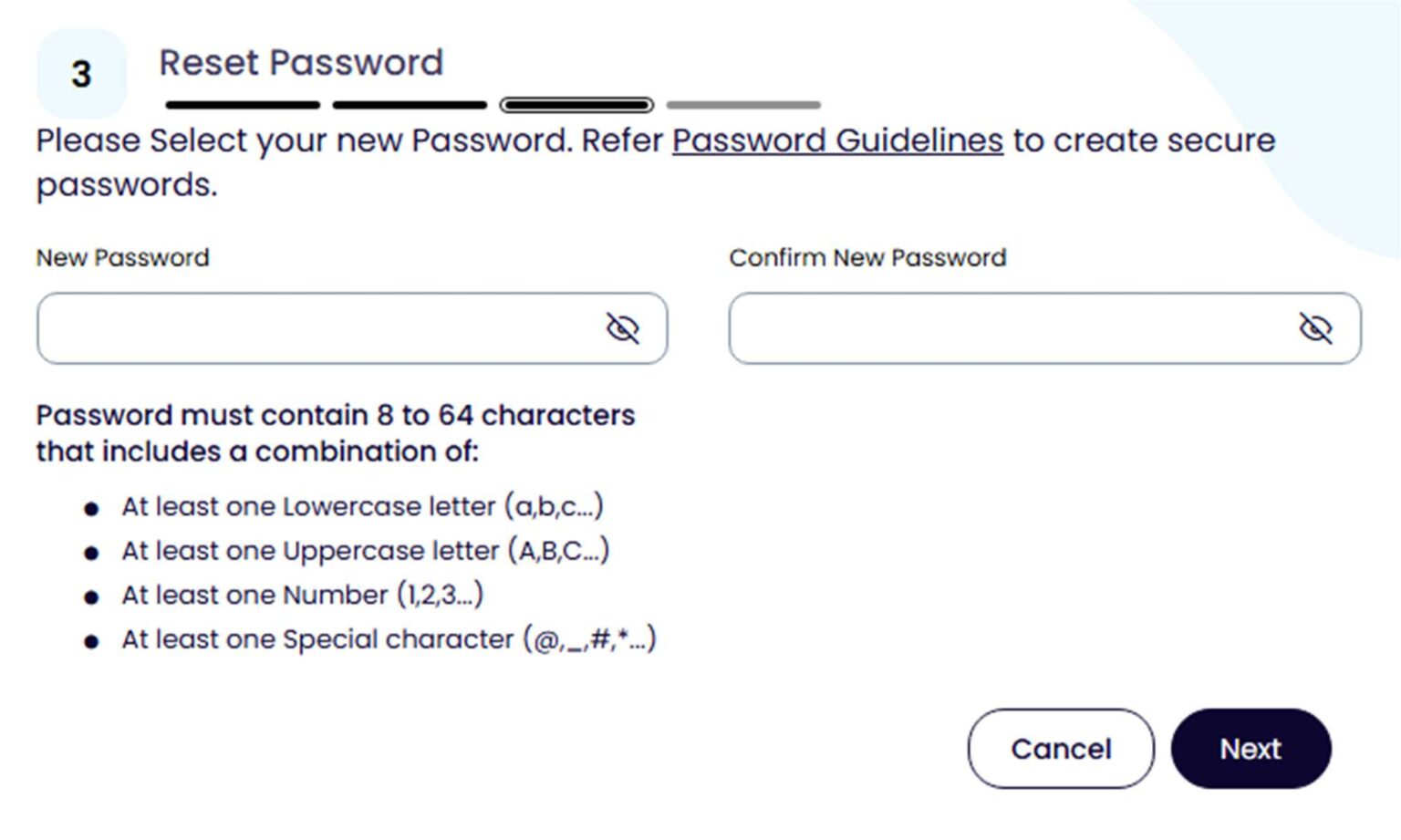Click the Reset Password heading
The width and height of the screenshot is (1401, 840).
click(301, 63)
